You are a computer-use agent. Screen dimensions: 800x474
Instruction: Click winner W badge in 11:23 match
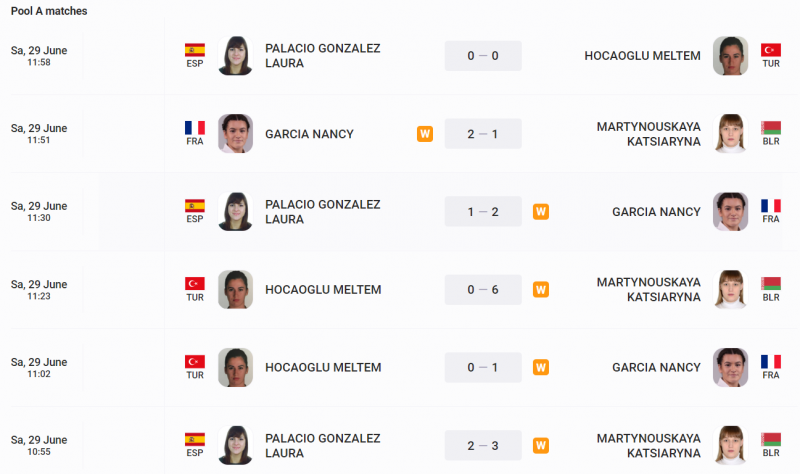541,290
